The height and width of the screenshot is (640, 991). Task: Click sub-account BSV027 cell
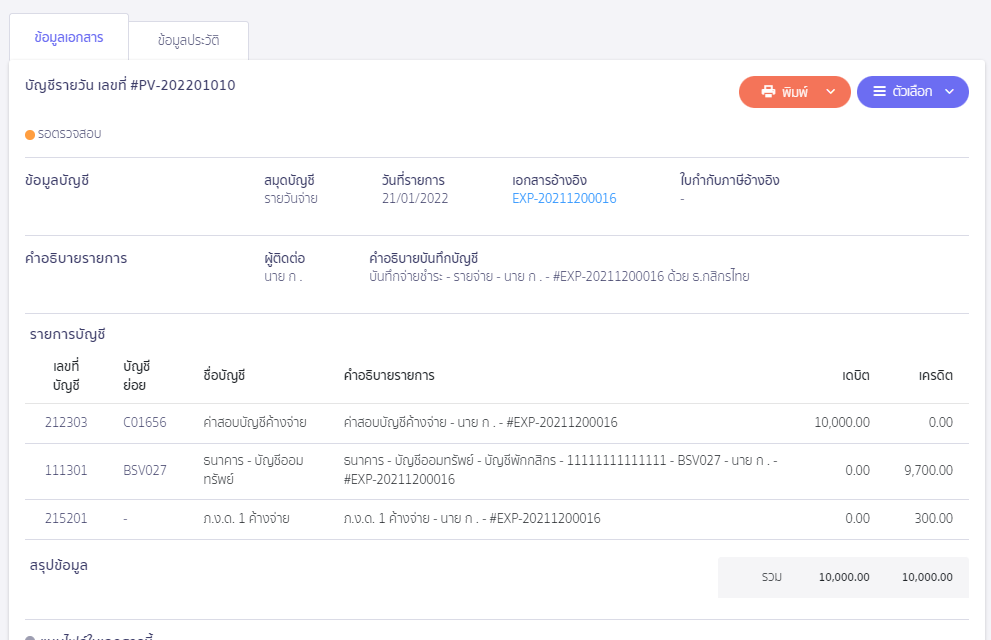tap(145, 470)
